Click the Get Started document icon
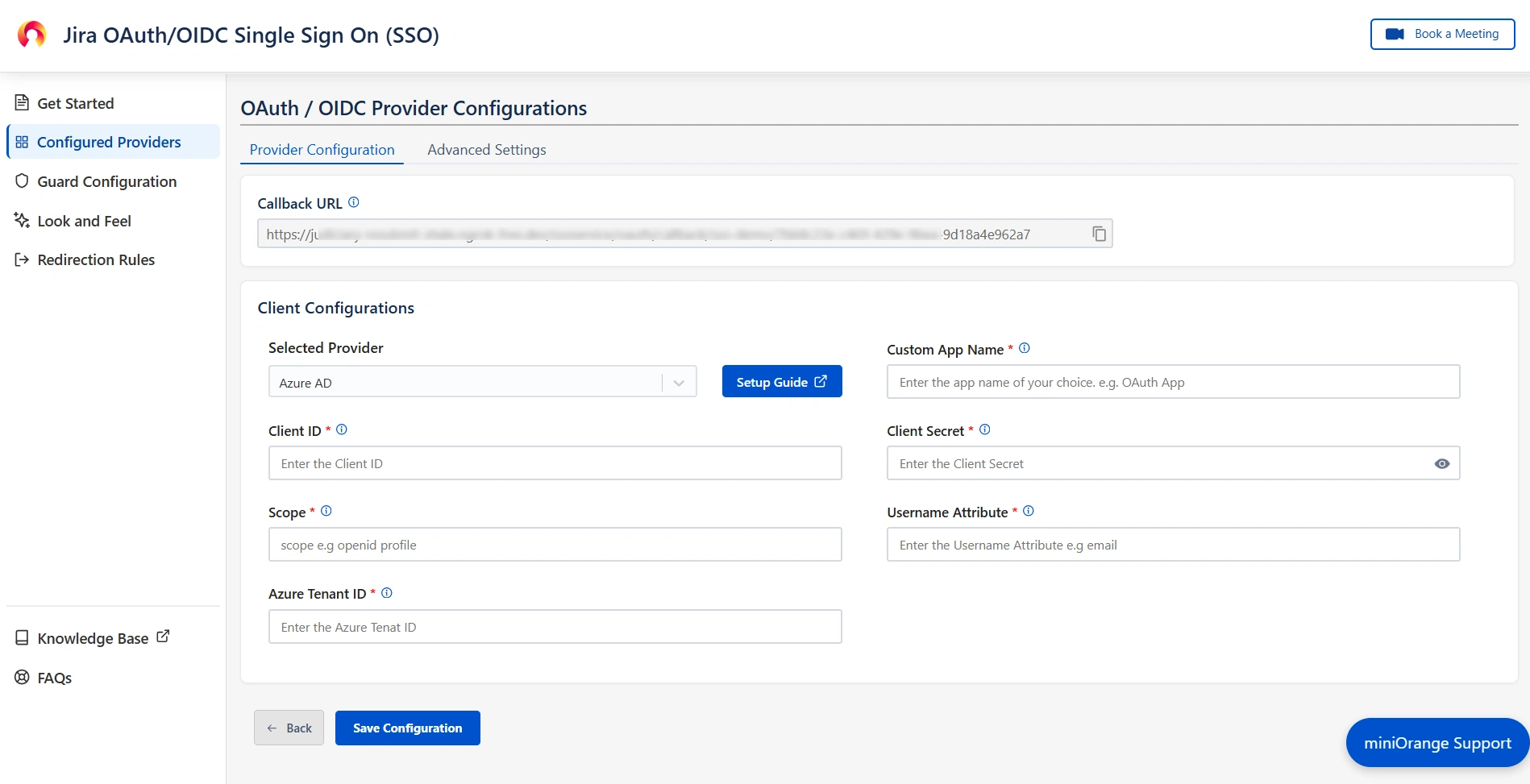This screenshot has width=1530, height=784. 22,102
